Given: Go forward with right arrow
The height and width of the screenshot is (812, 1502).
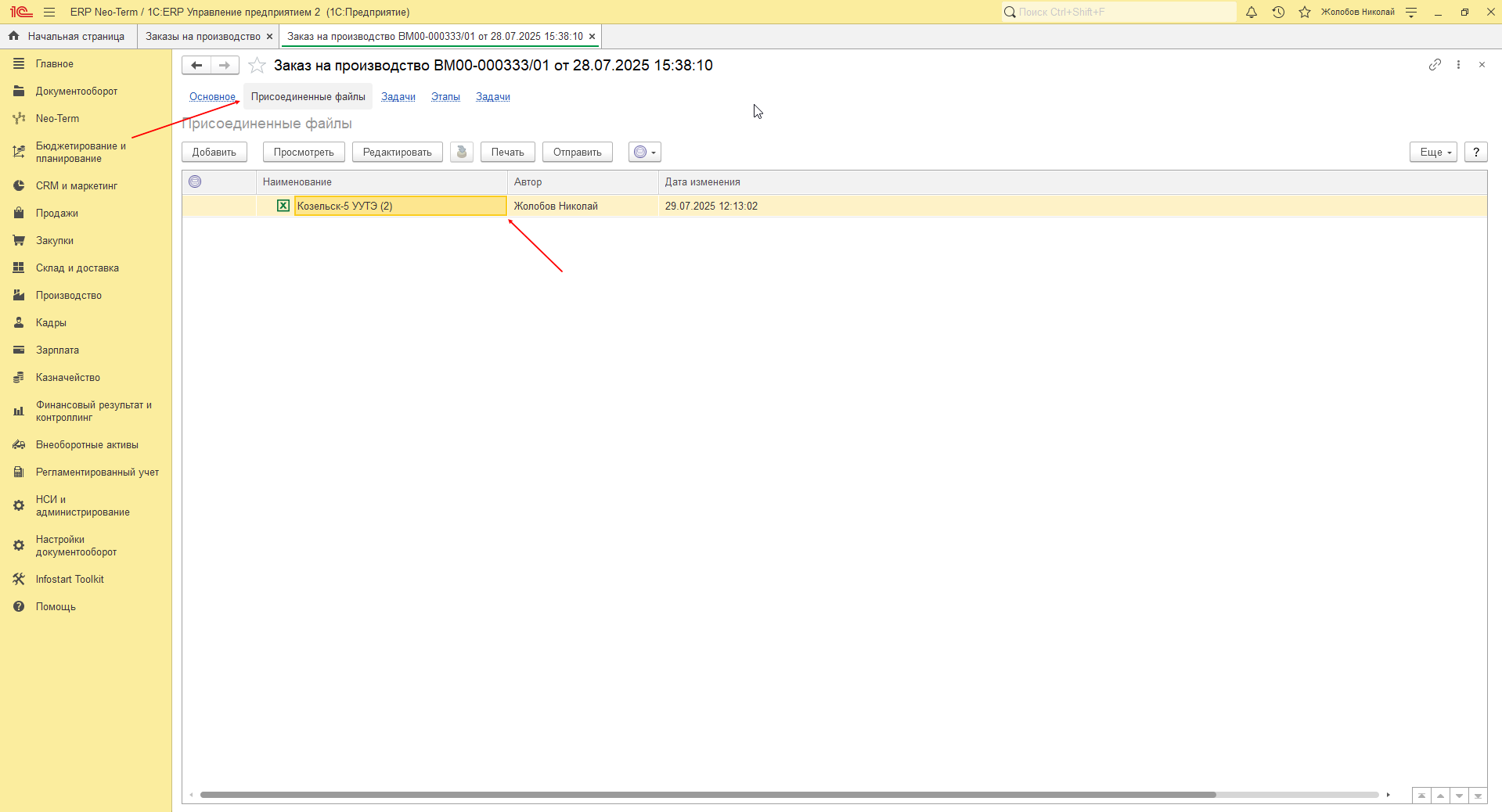Looking at the screenshot, I should 225,65.
